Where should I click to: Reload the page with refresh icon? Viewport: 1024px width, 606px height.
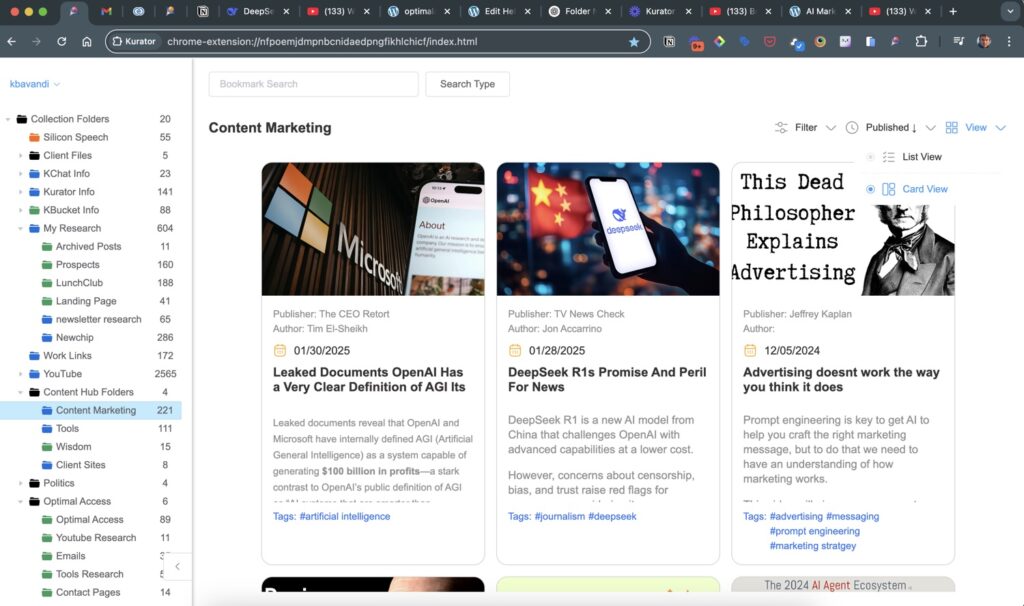[62, 42]
